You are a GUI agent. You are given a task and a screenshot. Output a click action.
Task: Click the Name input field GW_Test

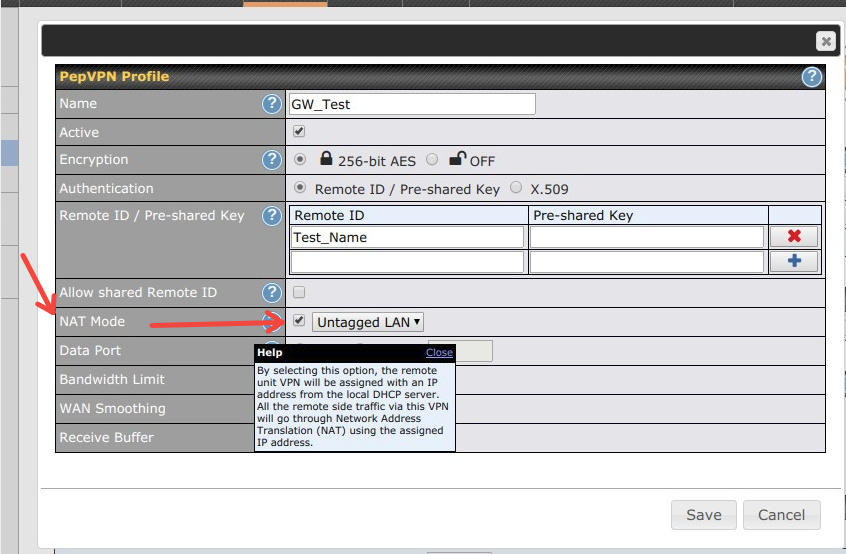[412, 104]
